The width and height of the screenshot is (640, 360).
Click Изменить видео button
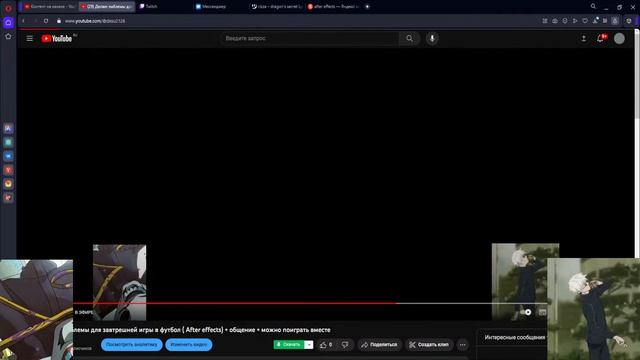(189, 344)
